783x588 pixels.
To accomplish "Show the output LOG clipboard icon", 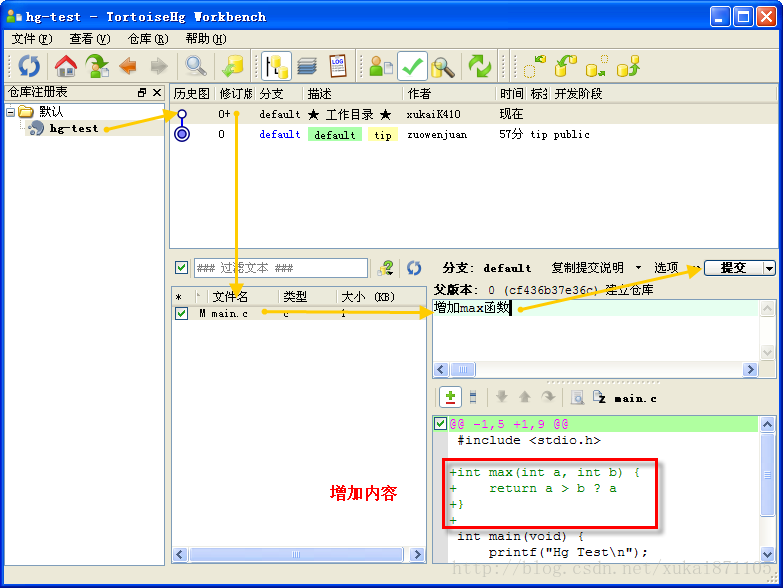I will (x=338, y=65).
